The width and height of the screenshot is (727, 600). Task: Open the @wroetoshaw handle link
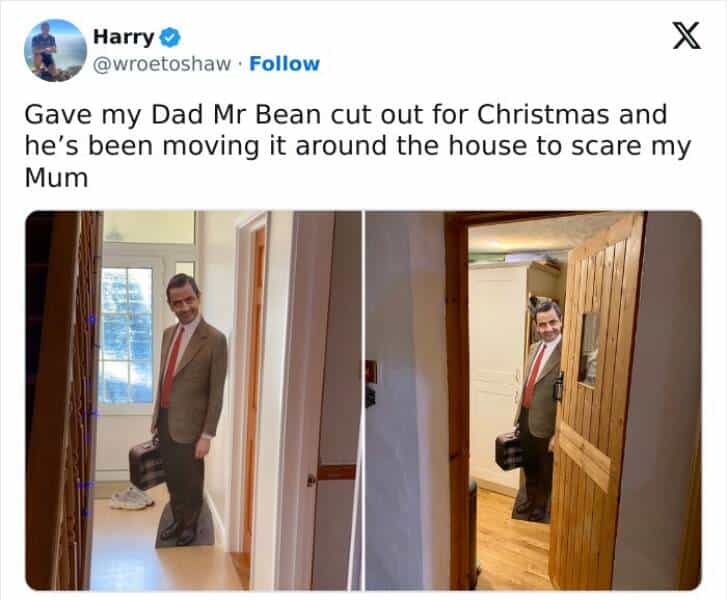pos(161,64)
